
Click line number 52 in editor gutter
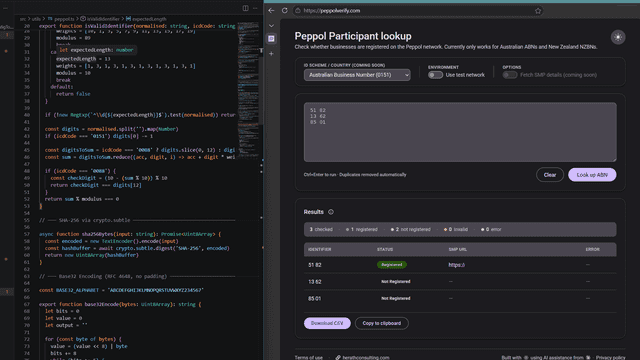27,199
